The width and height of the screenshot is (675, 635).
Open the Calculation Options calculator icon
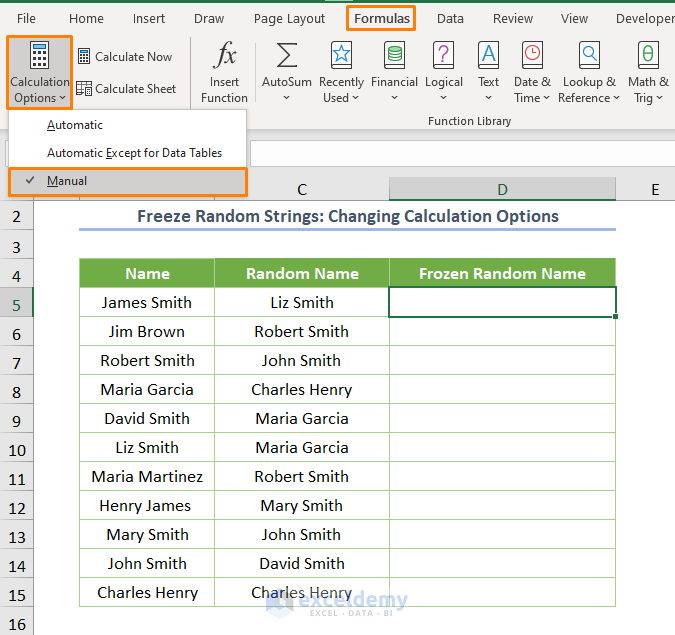[39, 55]
